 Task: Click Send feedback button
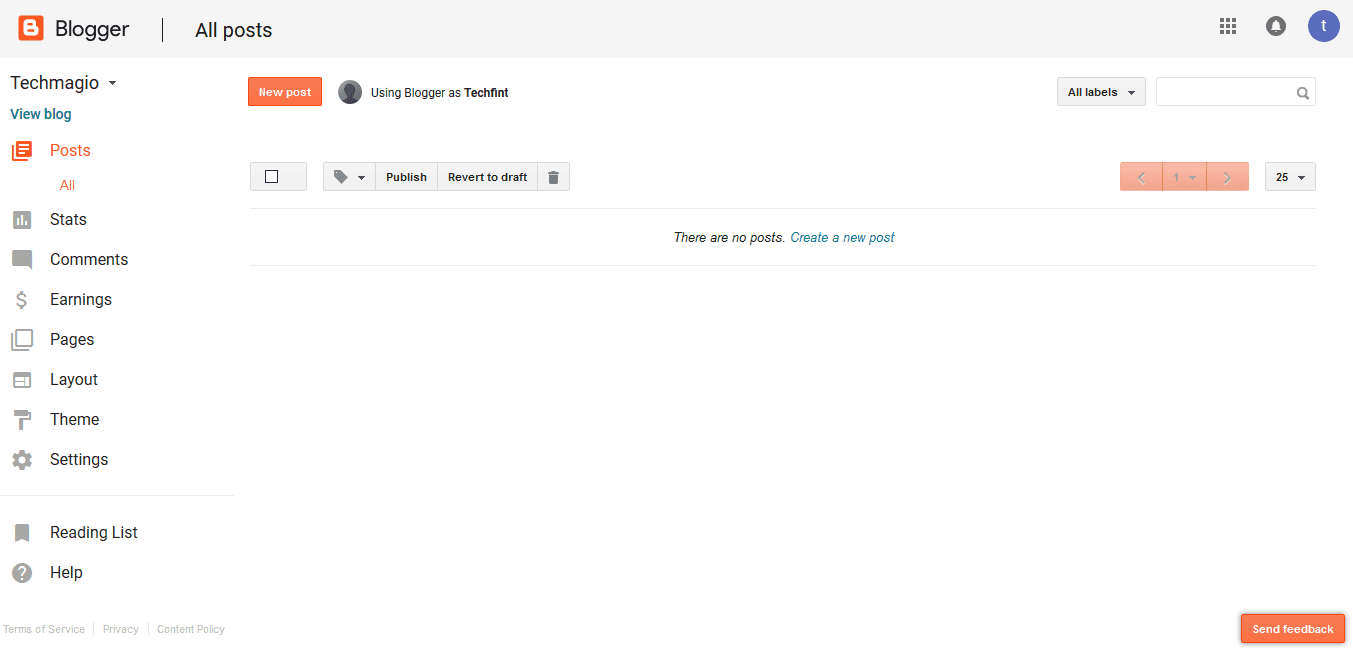pyautogui.click(x=1293, y=629)
